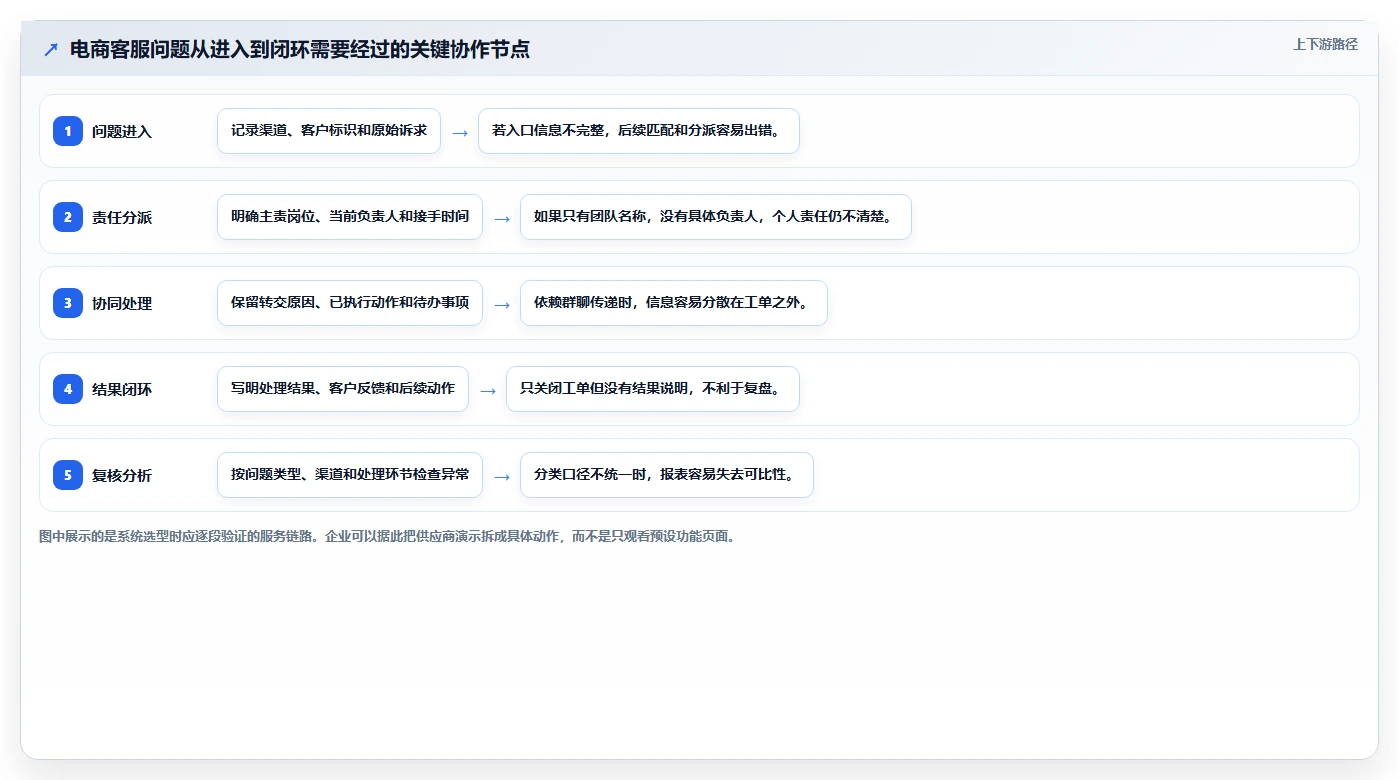Viewport: 1399px width, 780px height.
Task: Select the step 1 number badge
Action: pos(68,131)
